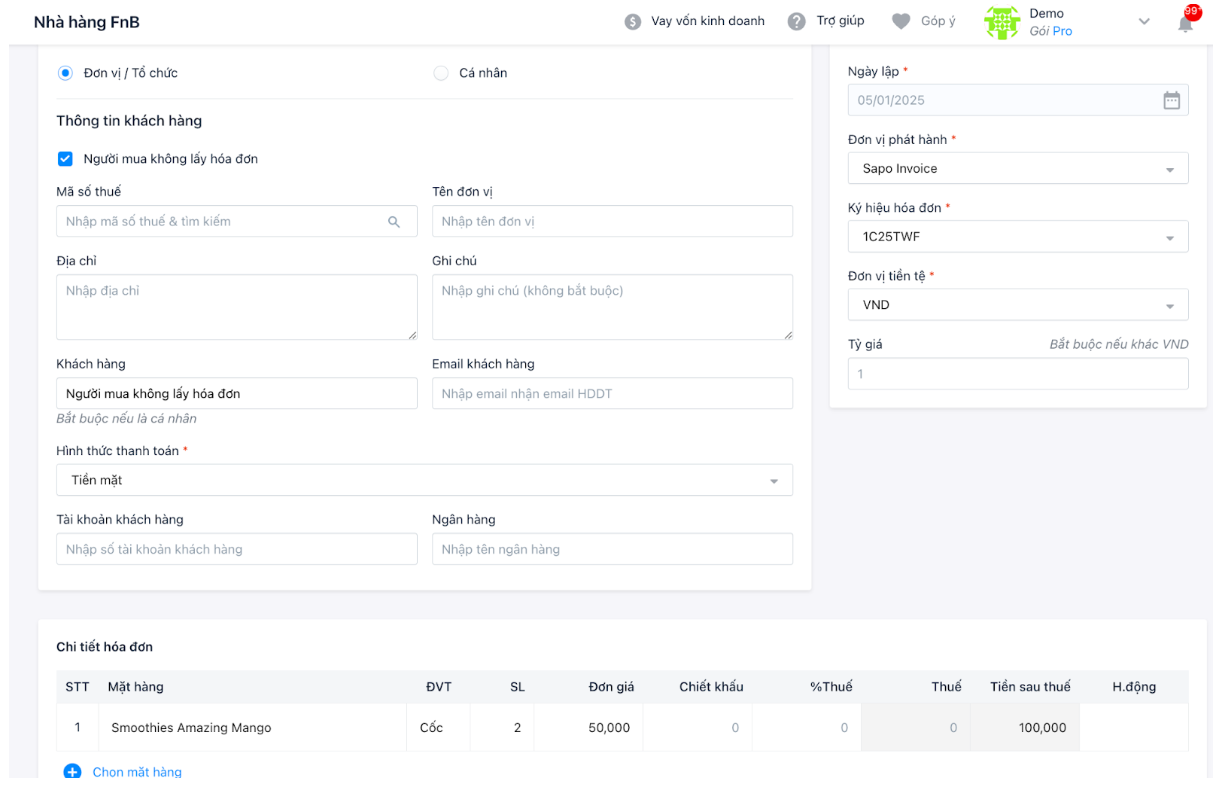
Task: Click the blue plus icon to add item
Action: pyautogui.click(x=72, y=772)
